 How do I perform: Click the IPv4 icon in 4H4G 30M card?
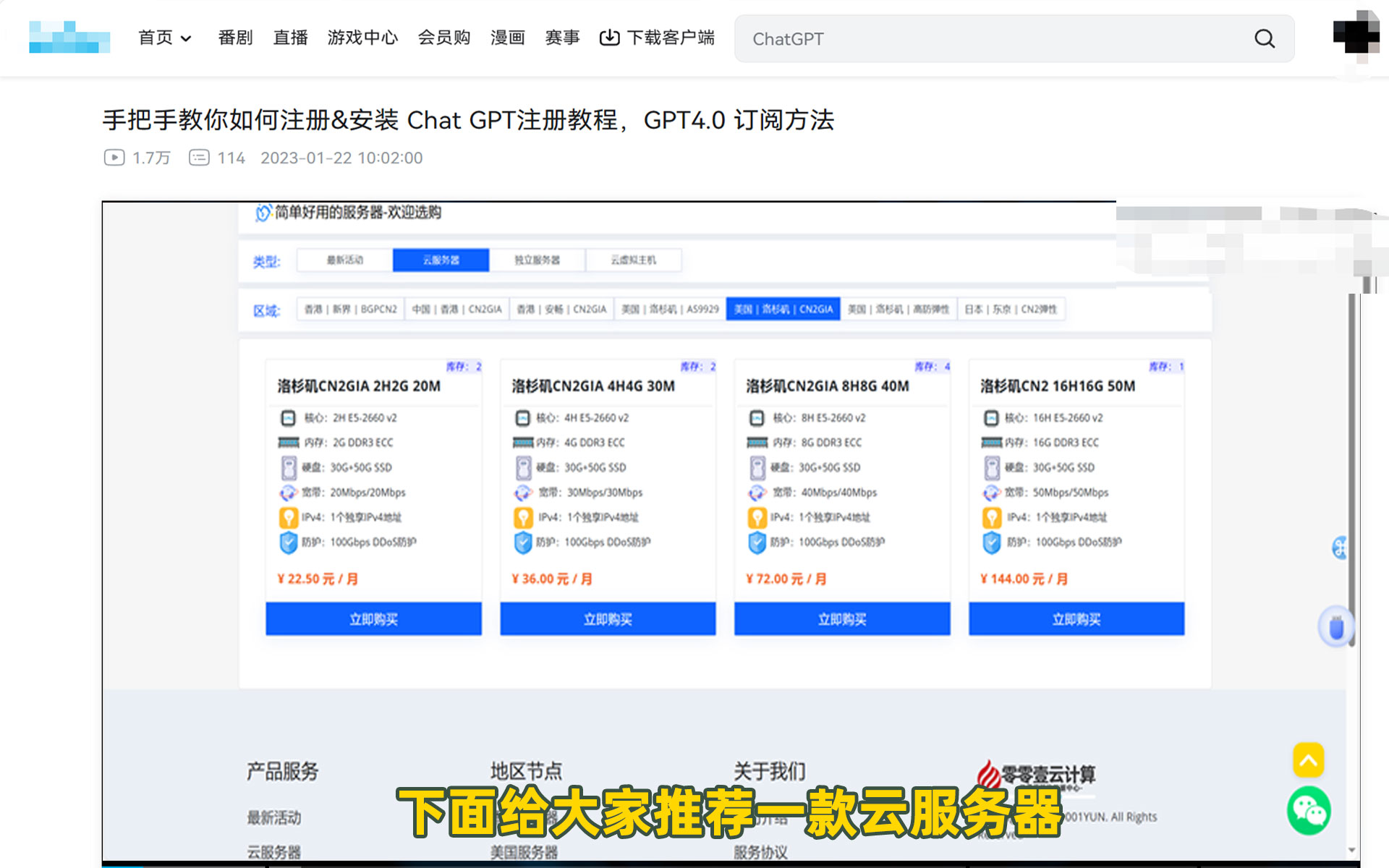(522, 517)
